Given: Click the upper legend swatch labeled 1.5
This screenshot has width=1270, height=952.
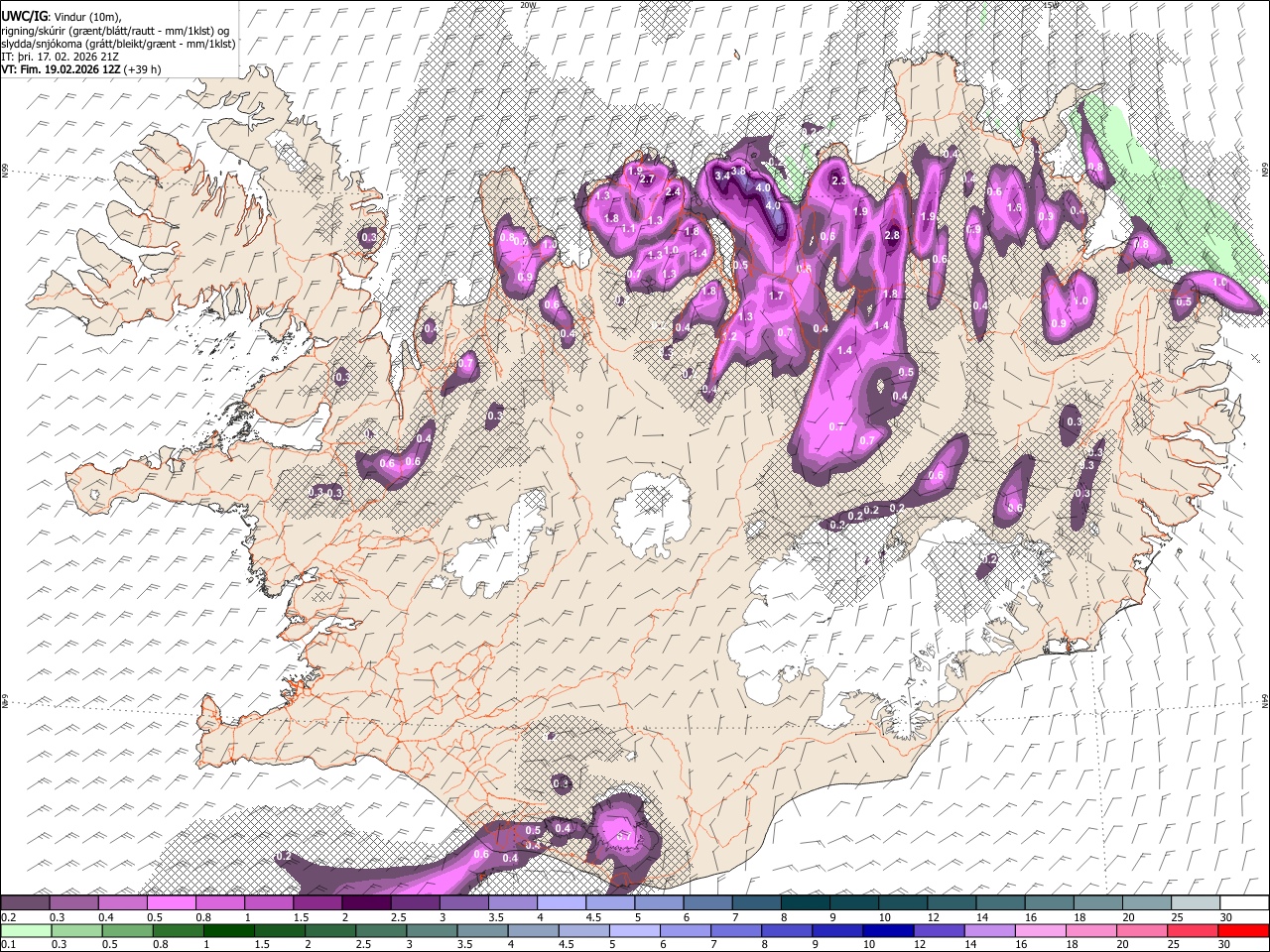Looking at the screenshot, I should (317, 903).
